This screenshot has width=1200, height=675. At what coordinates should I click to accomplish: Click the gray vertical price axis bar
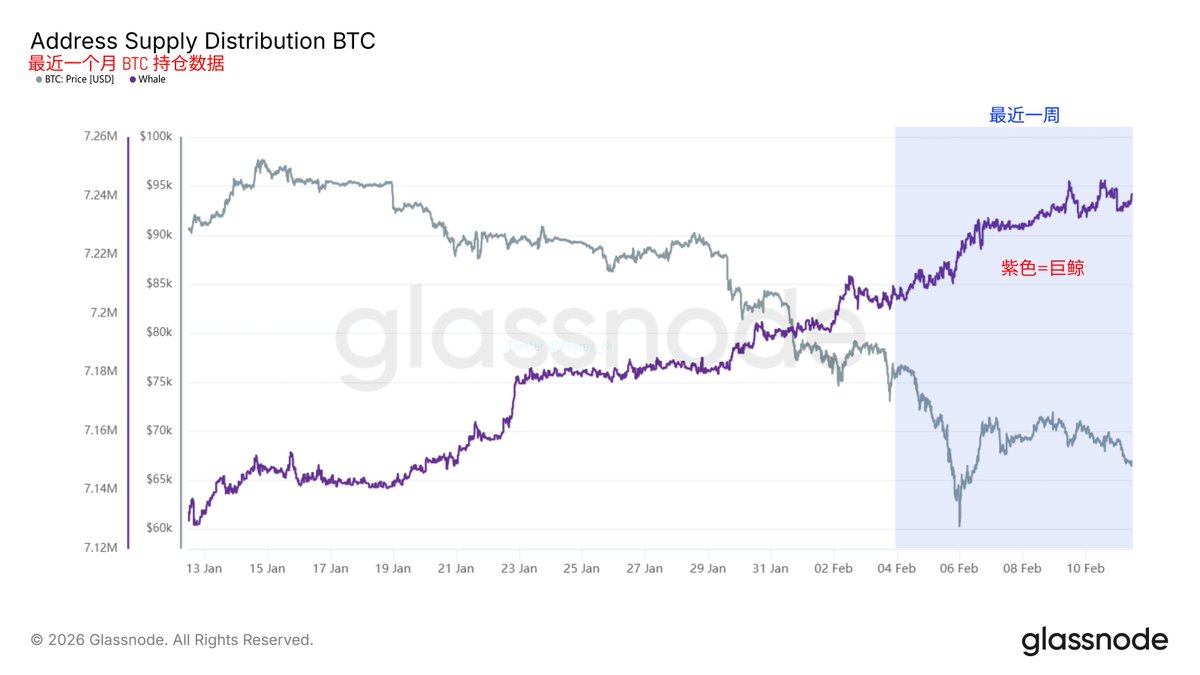pos(181,341)
